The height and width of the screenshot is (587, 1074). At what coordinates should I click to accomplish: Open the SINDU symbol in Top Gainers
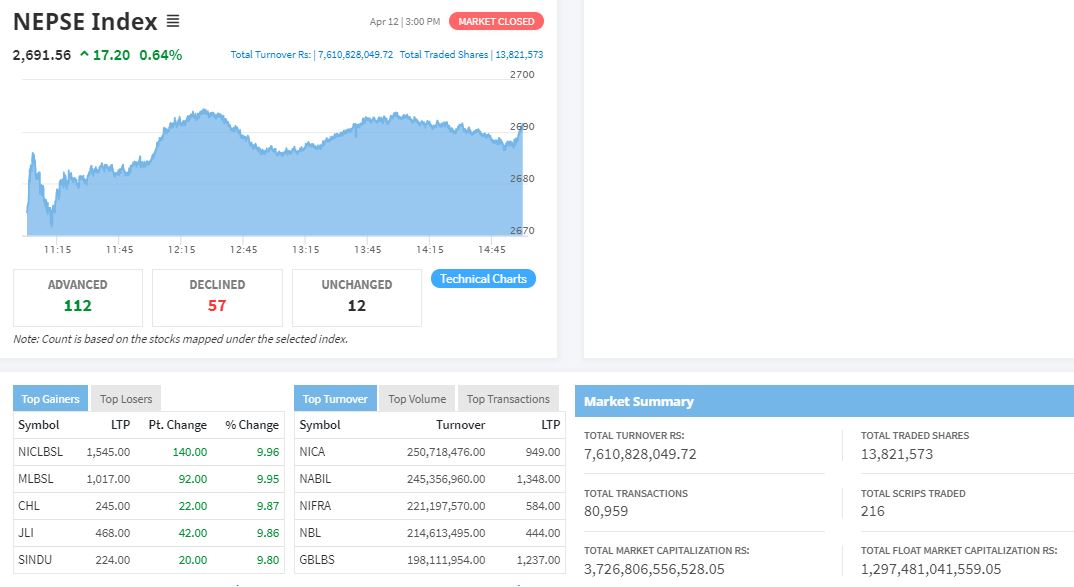(35, 560)
